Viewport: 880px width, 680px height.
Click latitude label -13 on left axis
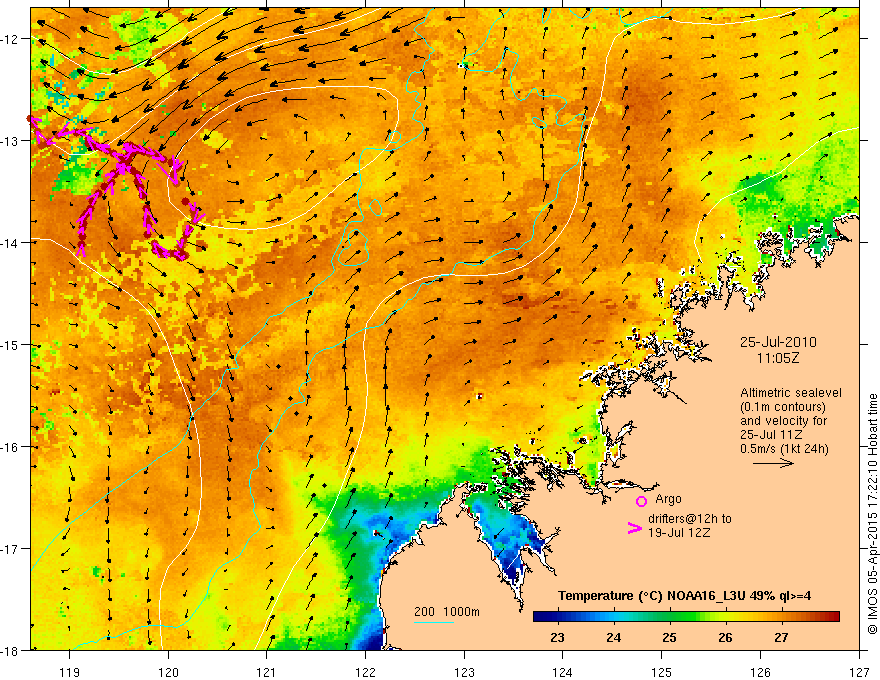pos(11,141)
